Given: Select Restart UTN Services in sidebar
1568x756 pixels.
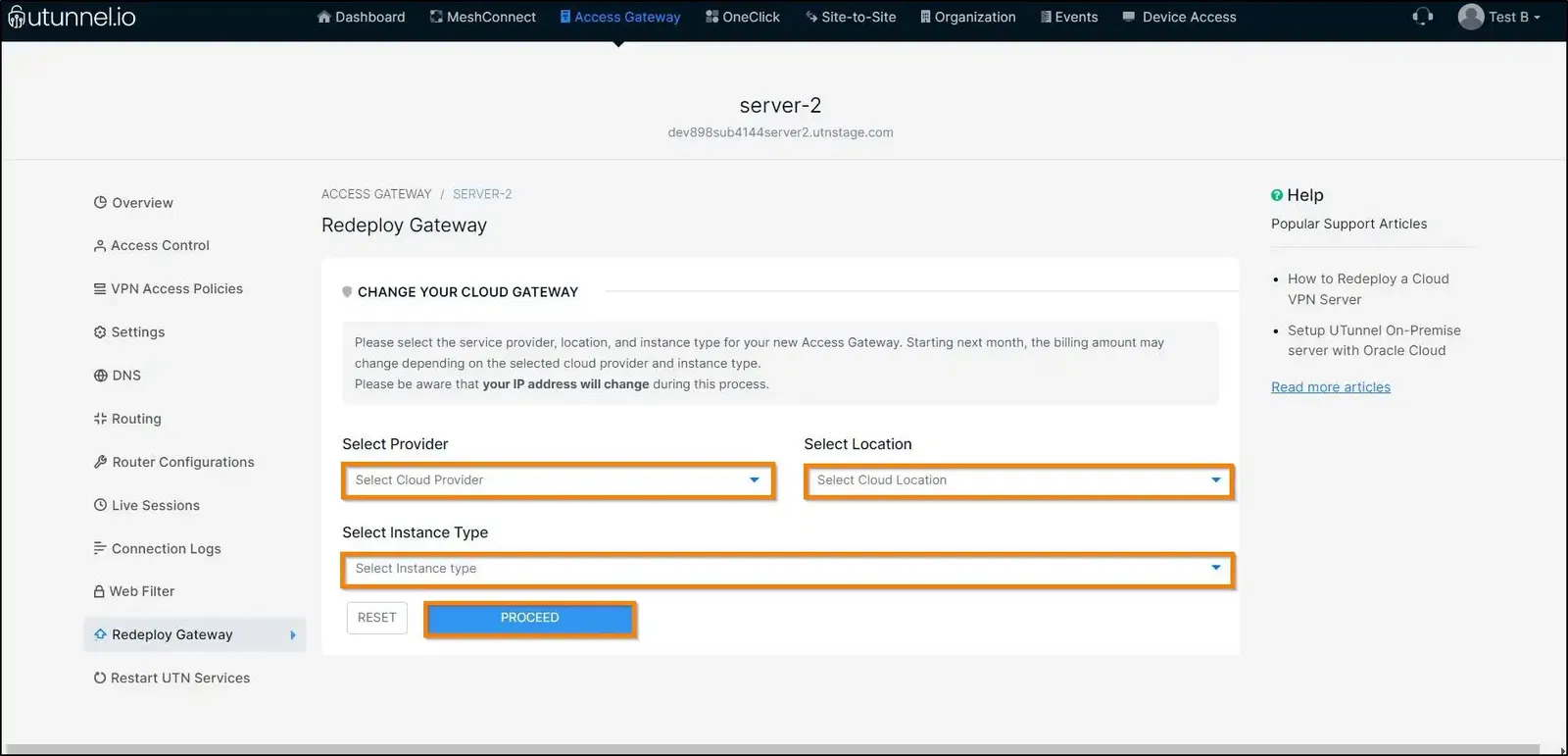Looking at the screenshot, I should click(171, 678).
